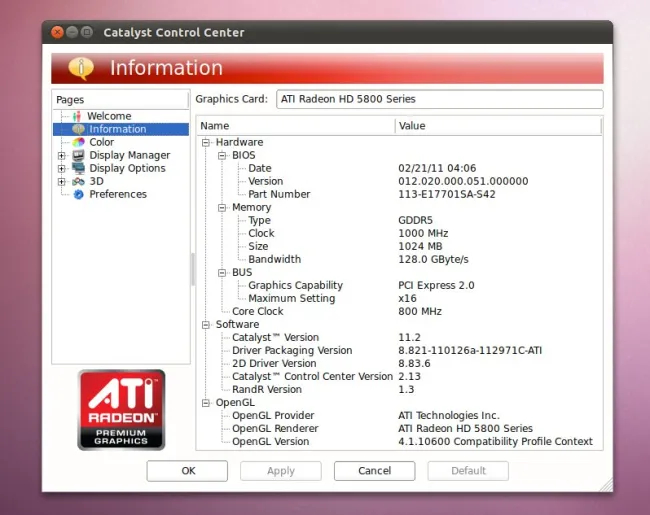The image size is (650, 515).
Task: Expand the 3D tree node
Action: pos(62,181)
